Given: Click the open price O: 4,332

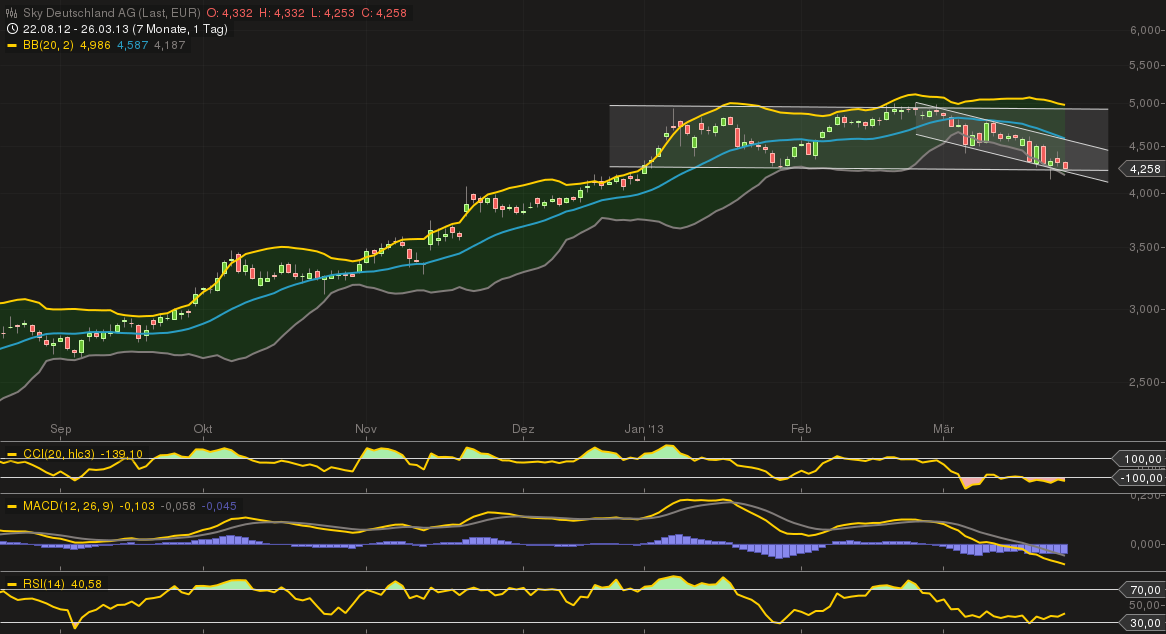Looking at the screenshot, I should coord(229,13).
